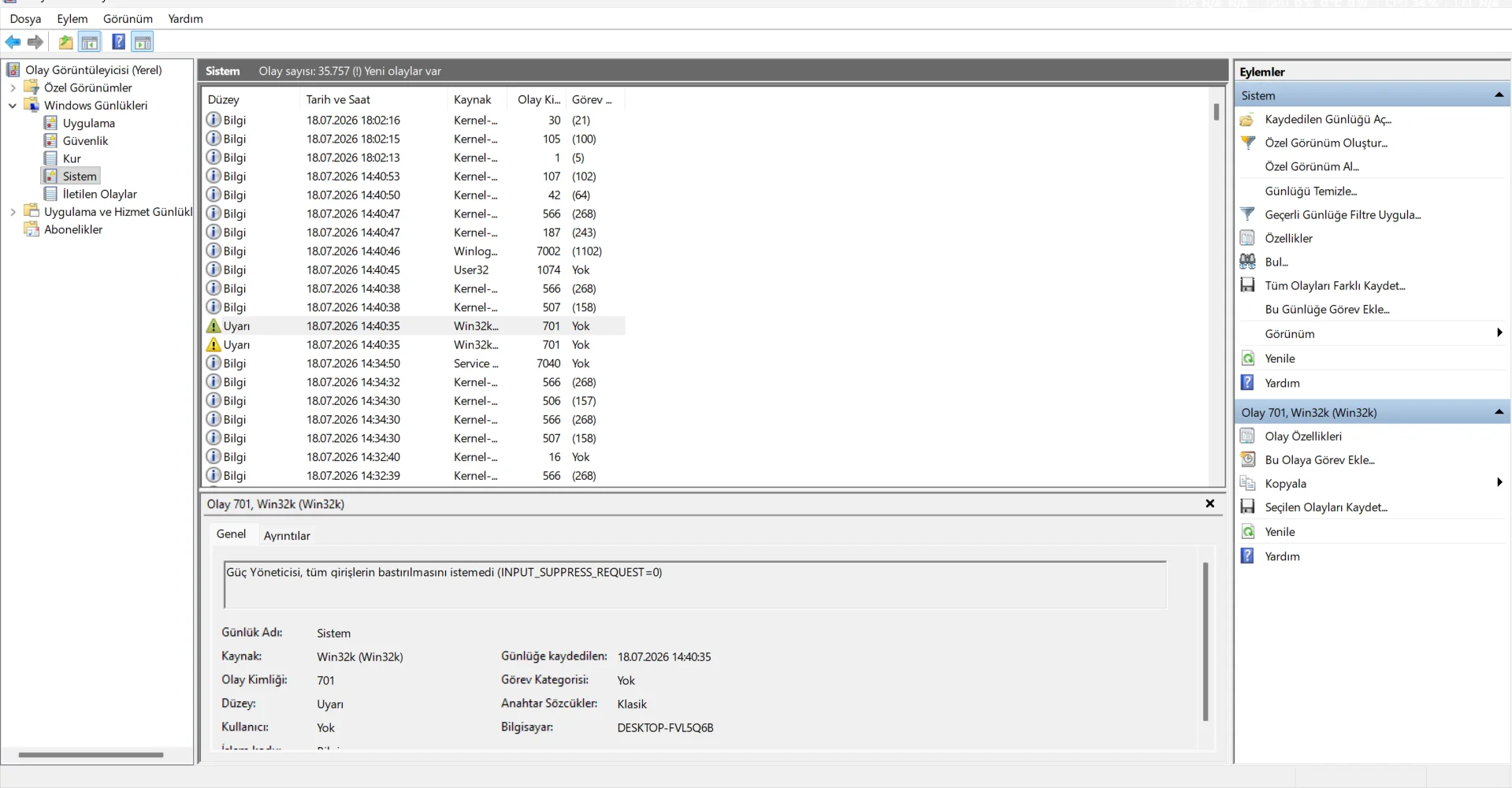
Task: Click the Uygulama log icon in tree
Action: click(x=50, y=123)
